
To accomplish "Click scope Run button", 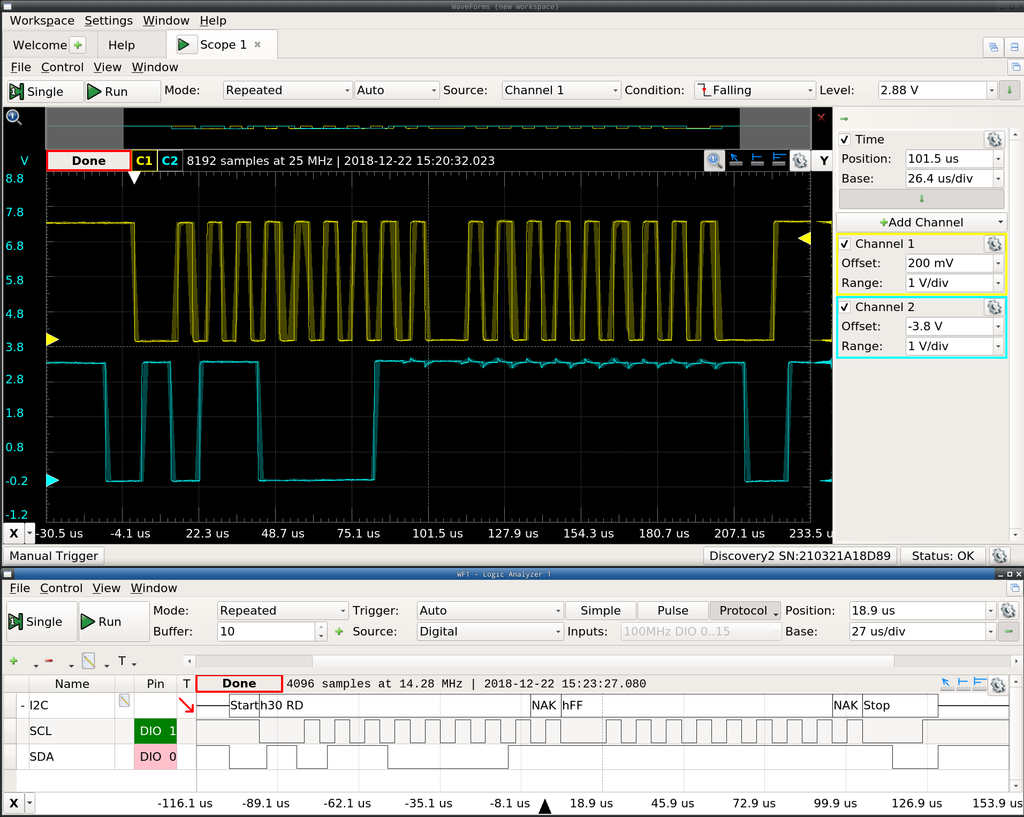I will point(122,91).
